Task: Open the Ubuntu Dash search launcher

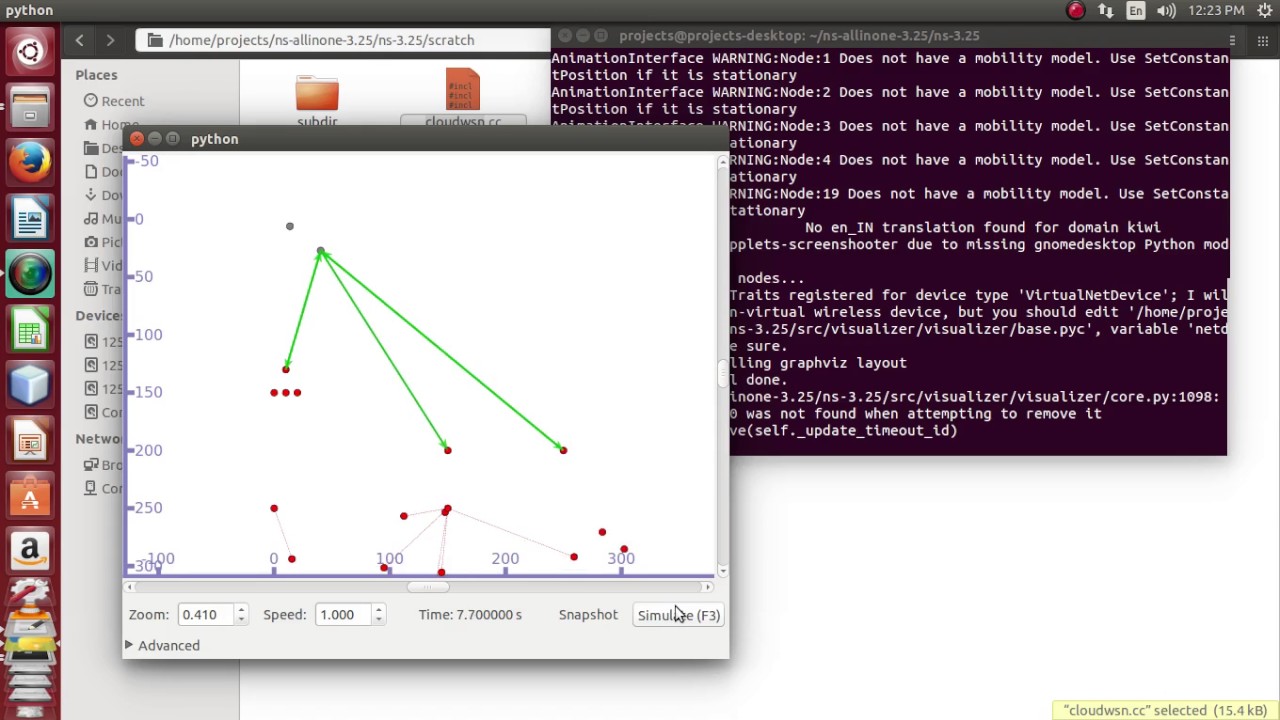Action: pos(30,51)
